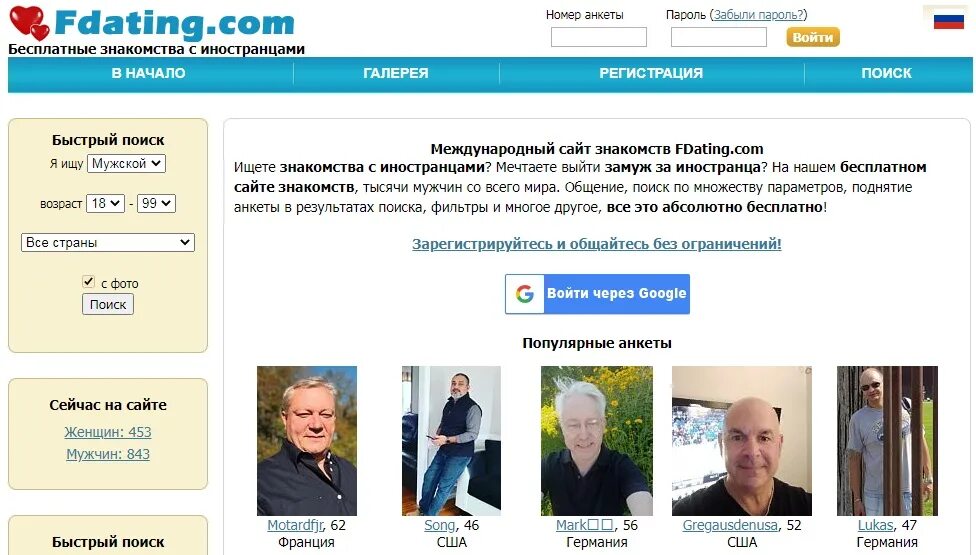Open Lukas's profile photo
Viewport: 976px width, 555px height.
[x=887, y=441]
